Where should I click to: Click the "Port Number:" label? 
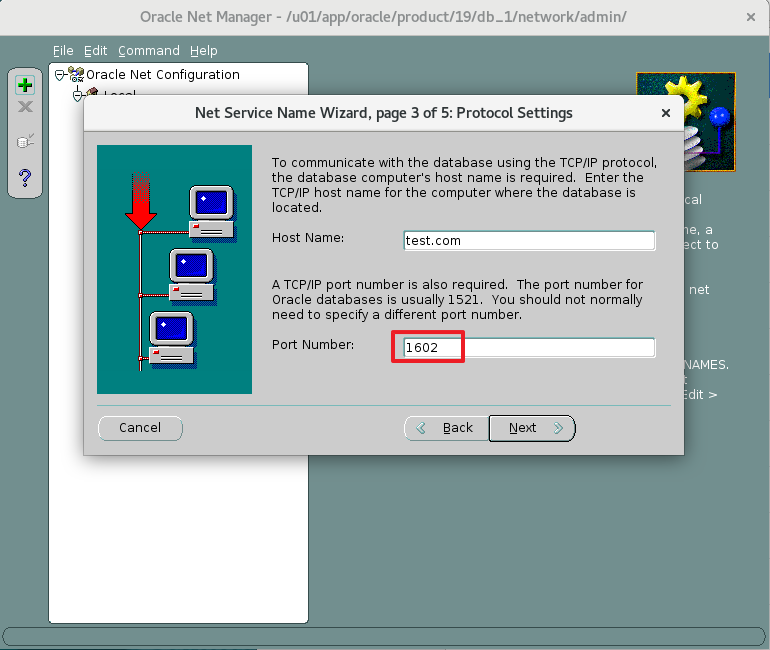click(x=313, y=345)
